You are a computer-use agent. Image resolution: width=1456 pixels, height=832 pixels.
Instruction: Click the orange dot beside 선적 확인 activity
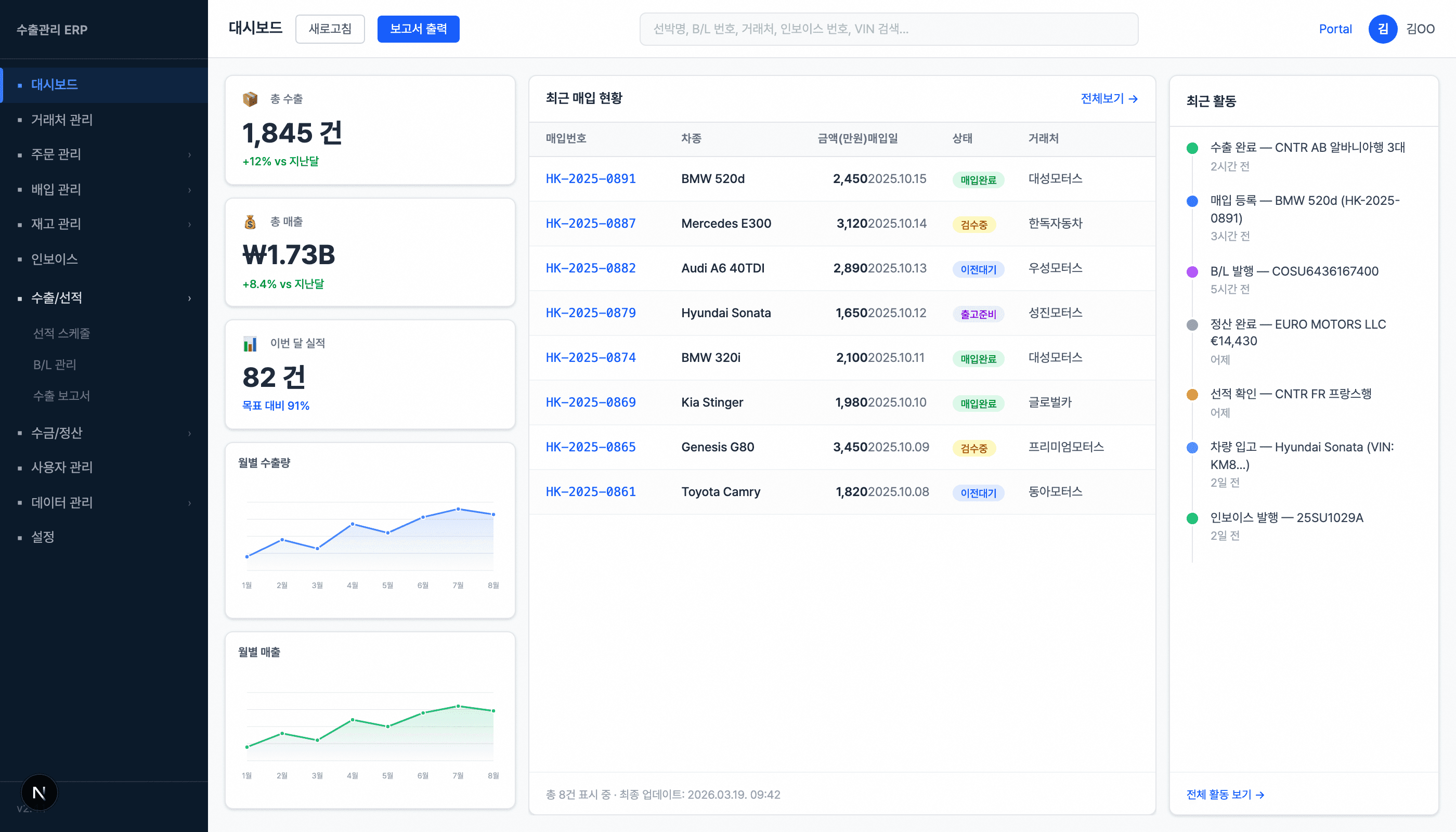pyautogui.click(x=1192, y=394)
